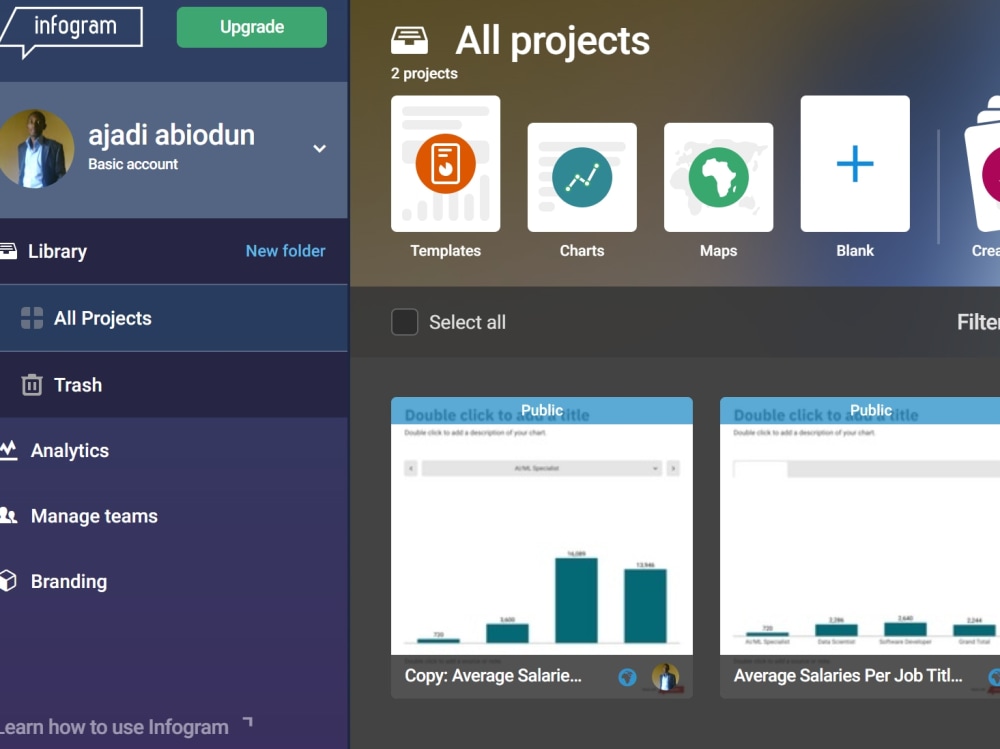
Task: Click the orange Templates icon
Action: (446, 164)
